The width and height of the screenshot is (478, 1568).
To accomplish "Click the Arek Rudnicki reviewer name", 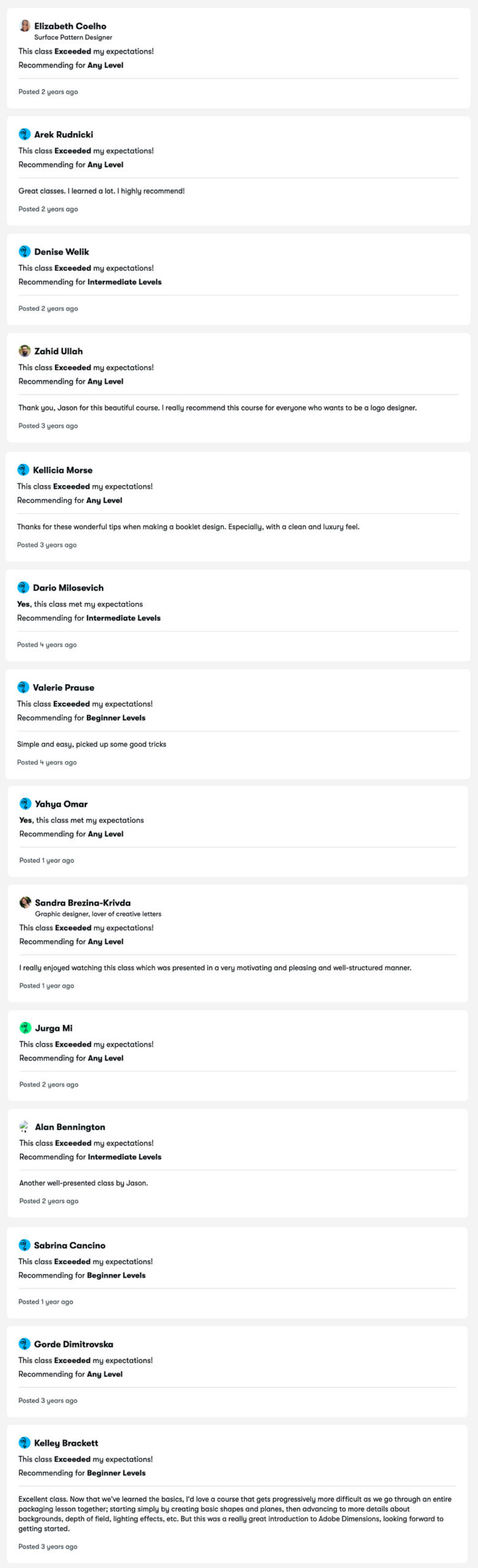I will [x=64, y=134].
